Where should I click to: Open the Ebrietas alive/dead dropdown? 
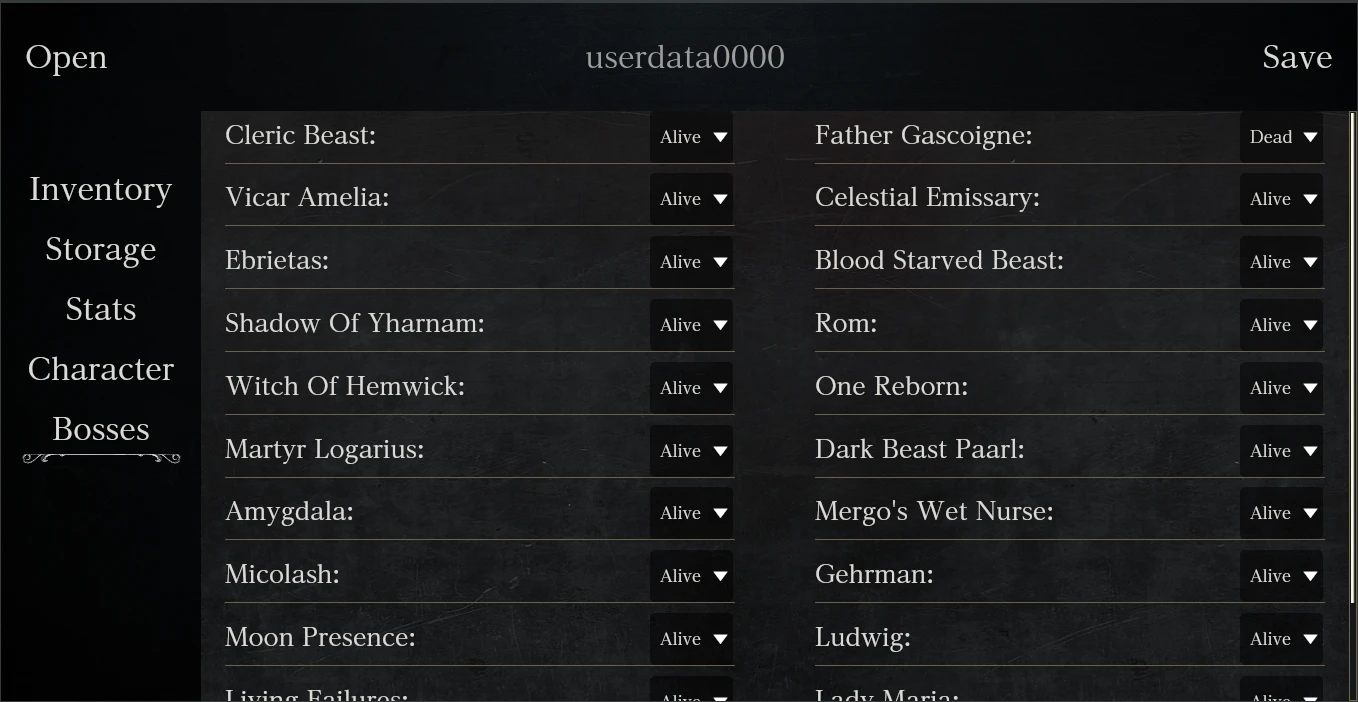click(692, 262)
